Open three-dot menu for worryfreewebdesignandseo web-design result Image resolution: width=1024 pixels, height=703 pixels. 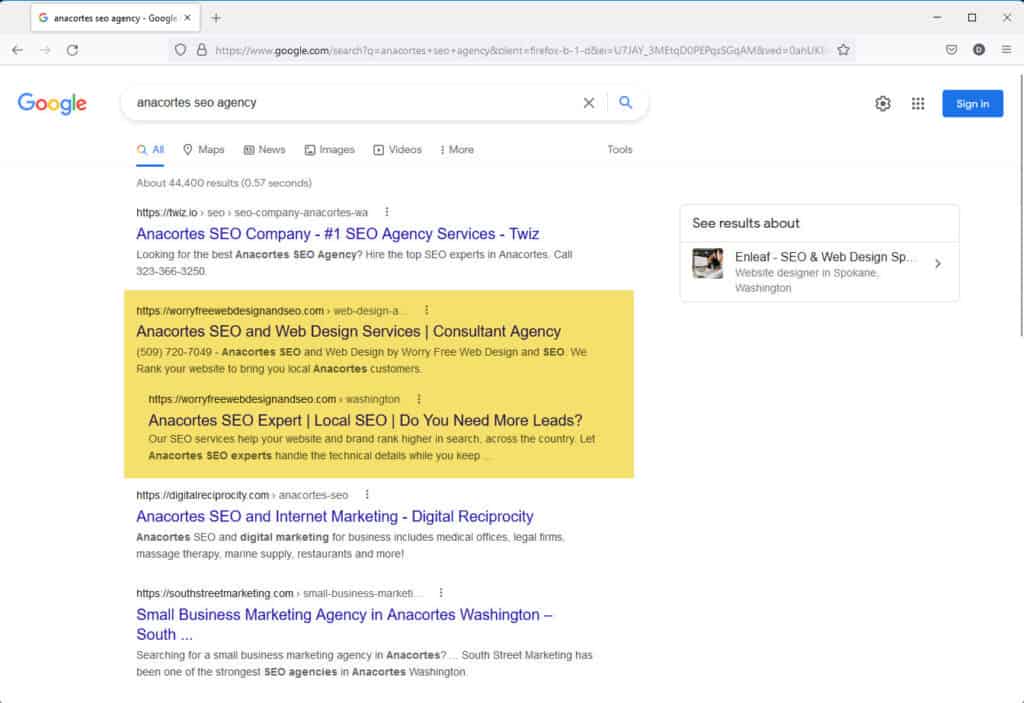tap(426, 310)
